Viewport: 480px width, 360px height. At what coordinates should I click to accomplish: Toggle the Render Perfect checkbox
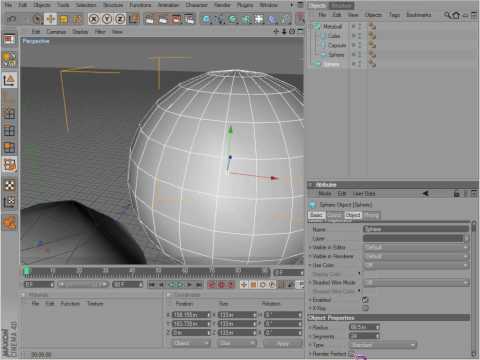click(x=351, y=354)
